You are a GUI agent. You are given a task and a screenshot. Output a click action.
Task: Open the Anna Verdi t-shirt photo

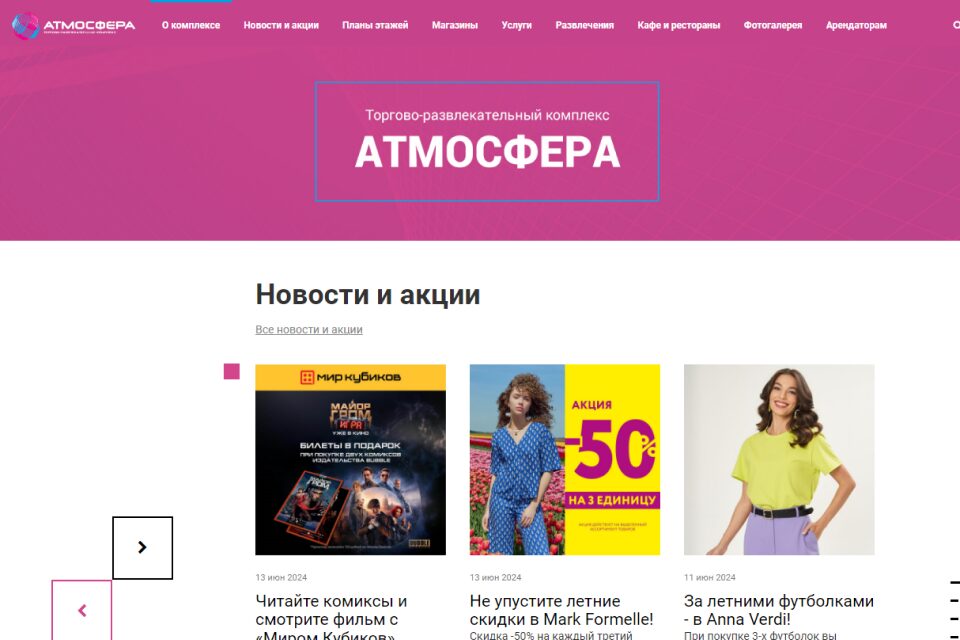click(779, 460)
